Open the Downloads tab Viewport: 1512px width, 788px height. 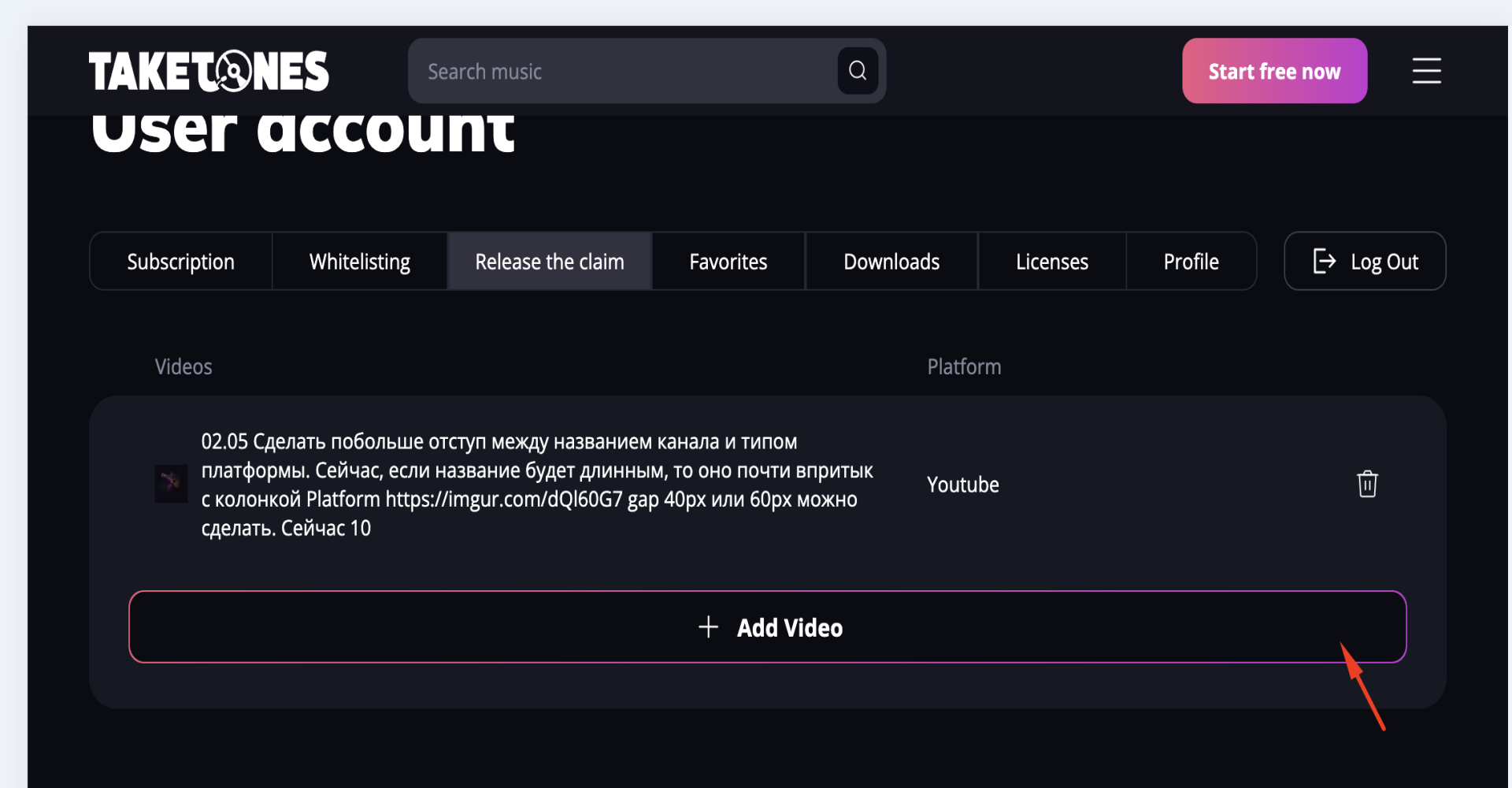coord(891,262)
